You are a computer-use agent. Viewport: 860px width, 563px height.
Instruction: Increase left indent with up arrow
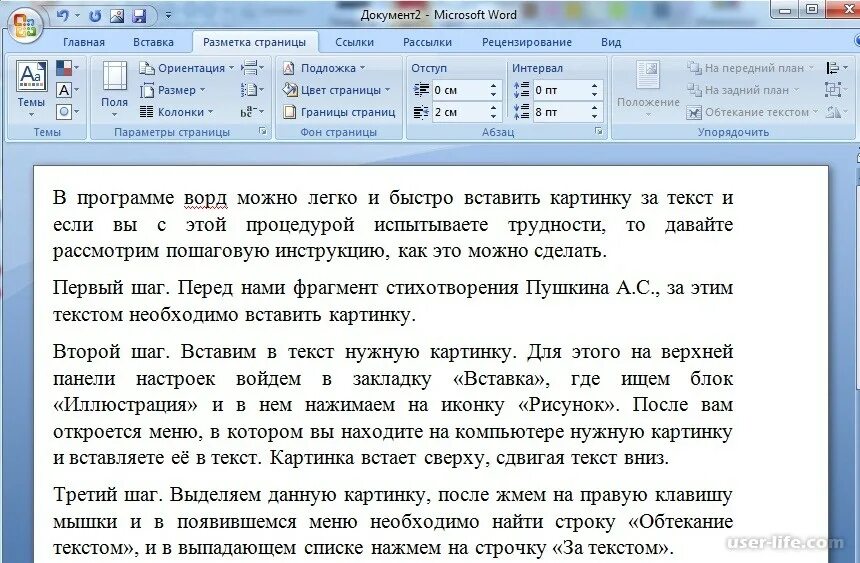(494, 86)
